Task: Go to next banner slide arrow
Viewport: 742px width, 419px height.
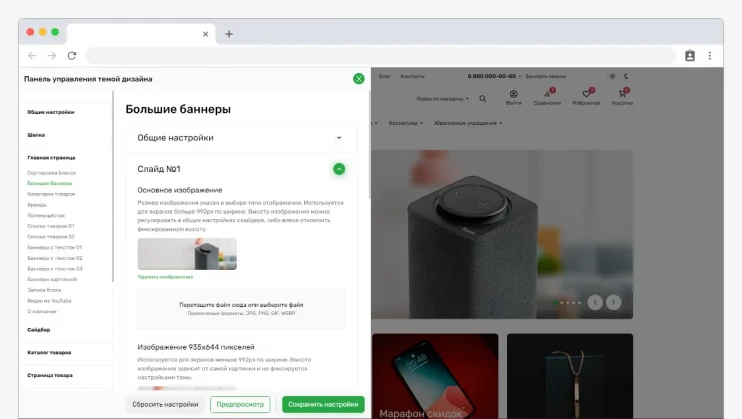Action: coord(612,302)
